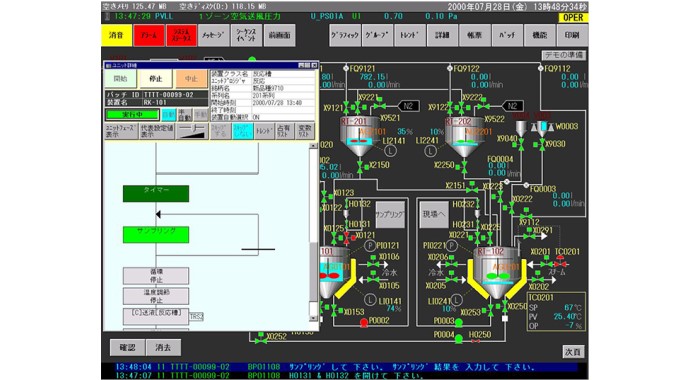Click the N2 inlet tag next to X9221
This screenshot has width=690, height=380.
click(408, 106)
